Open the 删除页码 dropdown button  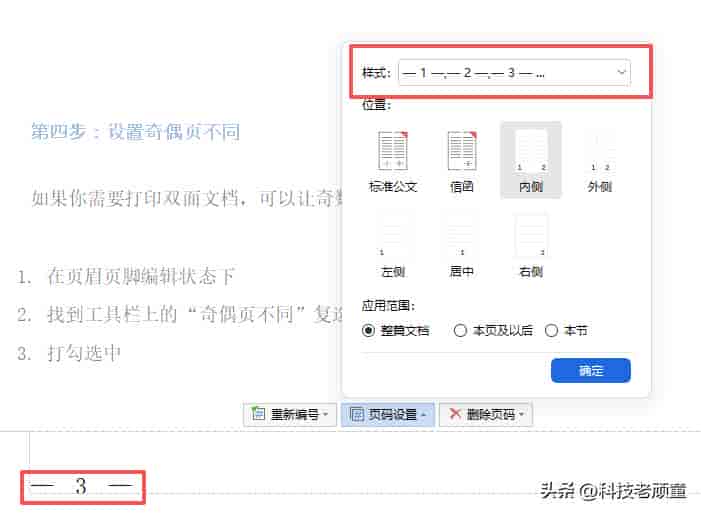click(486, 414)
